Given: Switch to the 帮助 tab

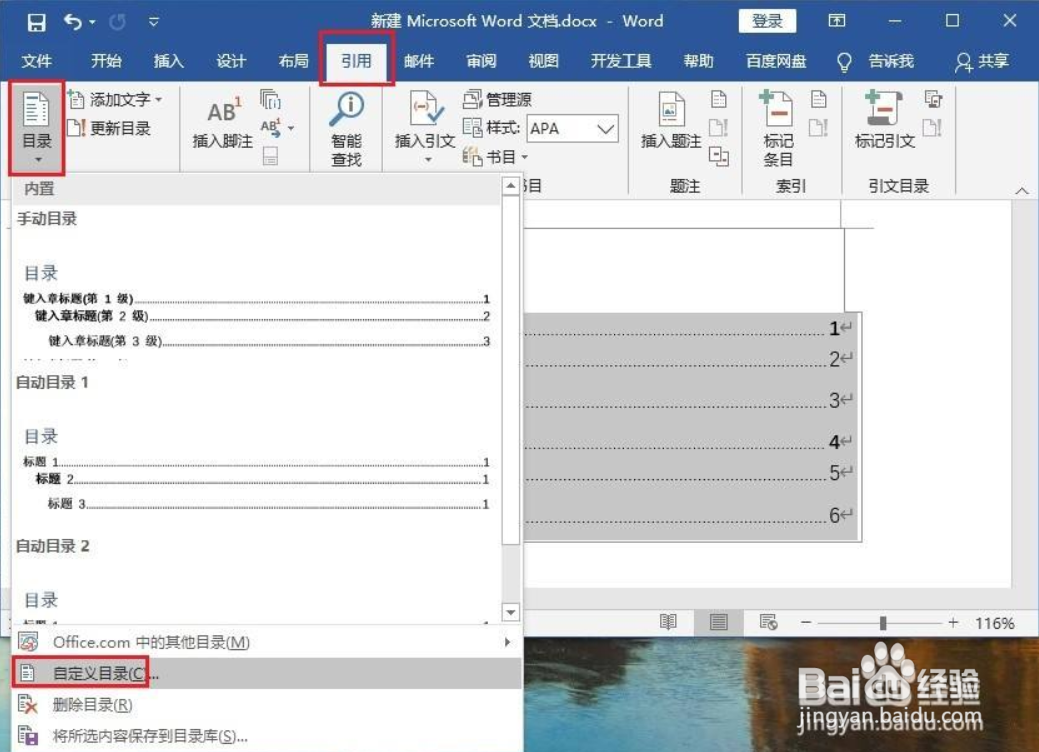Looking at the screenshot, I should (698, 62).
